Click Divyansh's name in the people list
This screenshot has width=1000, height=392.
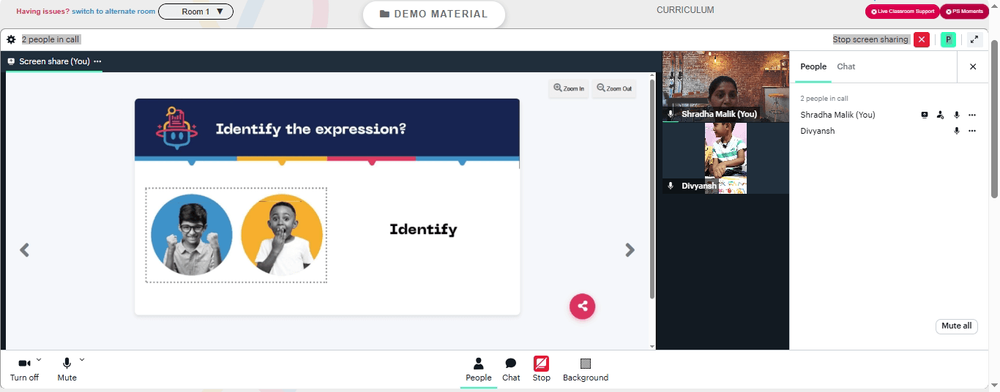(x=818, y=131)
